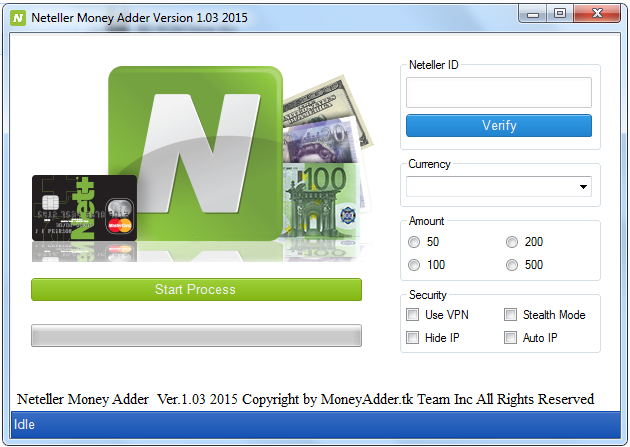Click the 100 euro banknote image
The image size is (630, 447).
pyautogui.click(x=321, y=200)
